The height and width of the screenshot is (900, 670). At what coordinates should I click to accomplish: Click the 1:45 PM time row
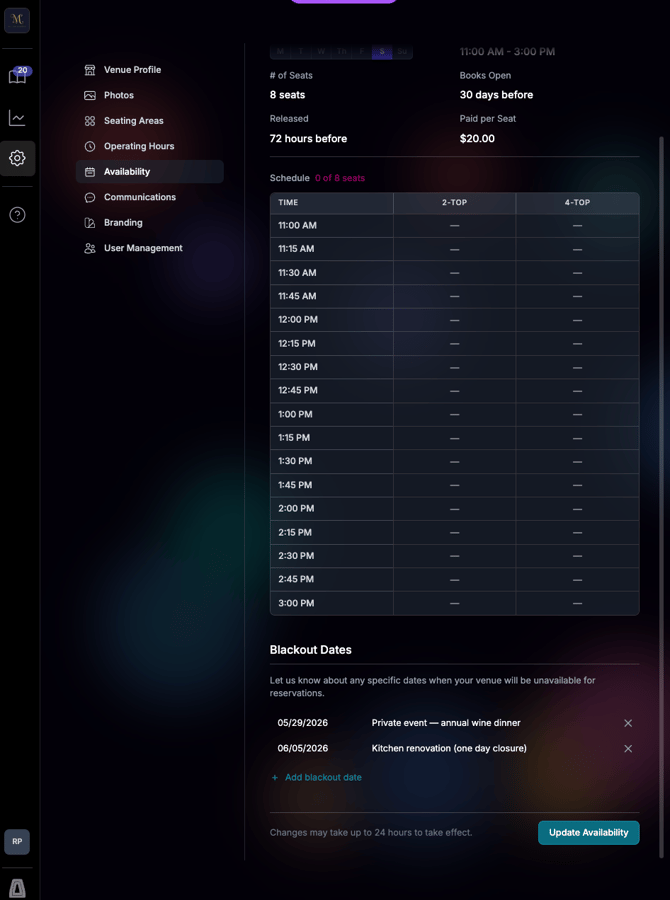pyautogui.click(x=455, y=485)
